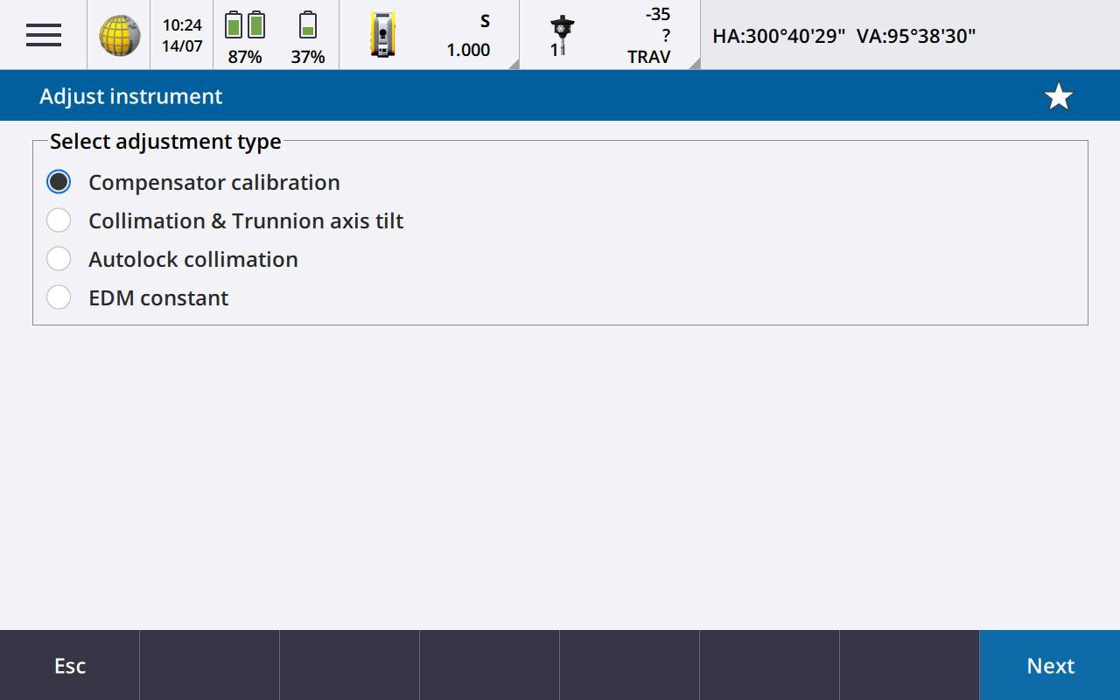Tap the HA/VA angle readout

point(844,36)
